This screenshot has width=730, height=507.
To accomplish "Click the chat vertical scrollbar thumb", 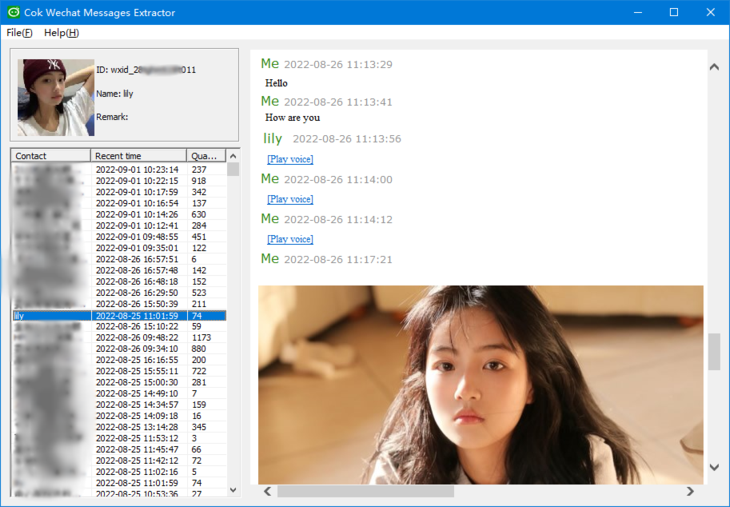I will 714,352.
